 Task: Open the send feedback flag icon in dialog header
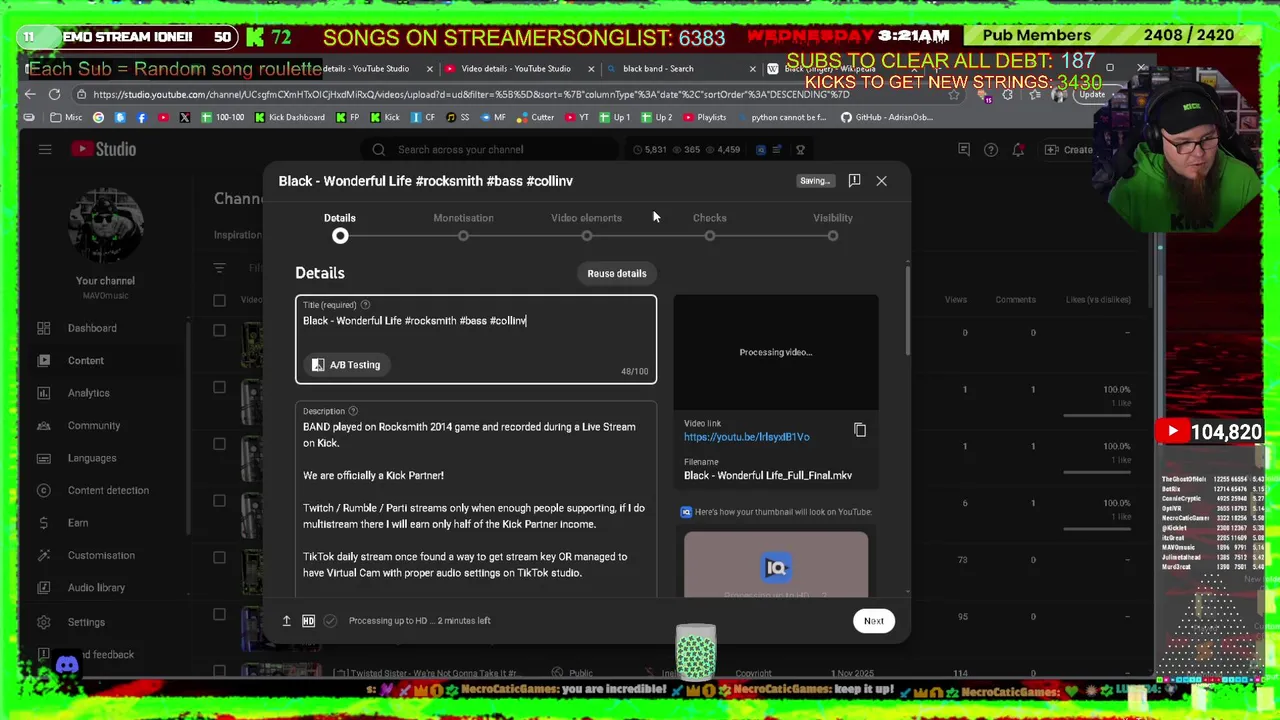[x=854, y=181]
